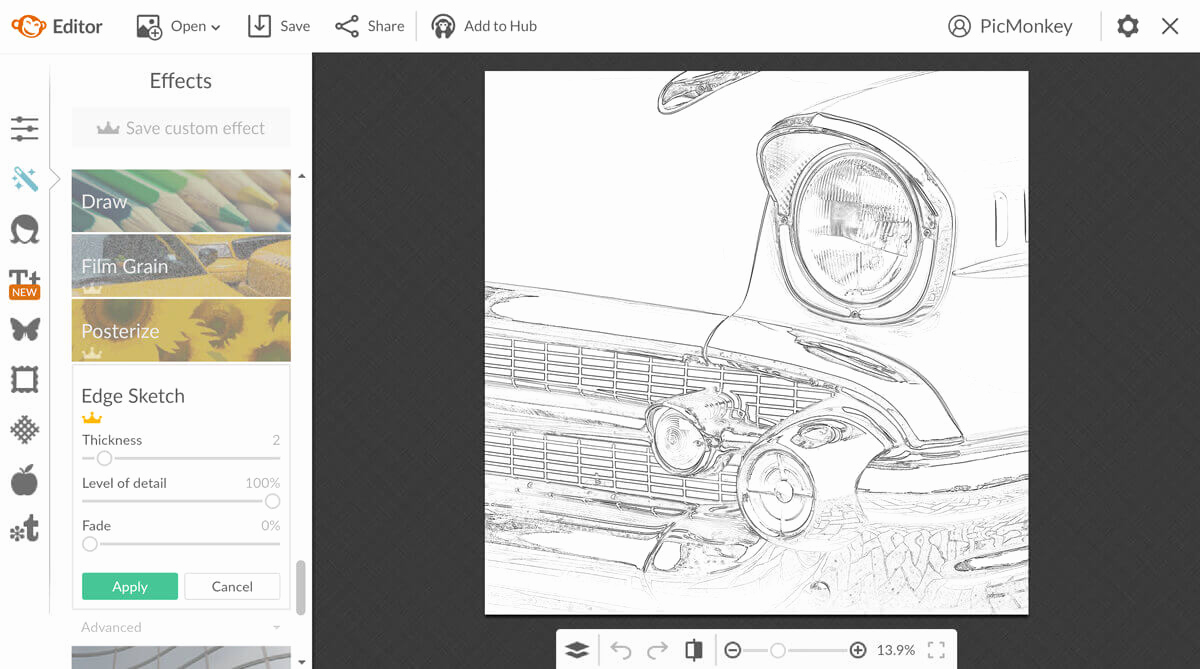Share the current image
This screenshot has width=1200, height=669.
coord(369,26)
